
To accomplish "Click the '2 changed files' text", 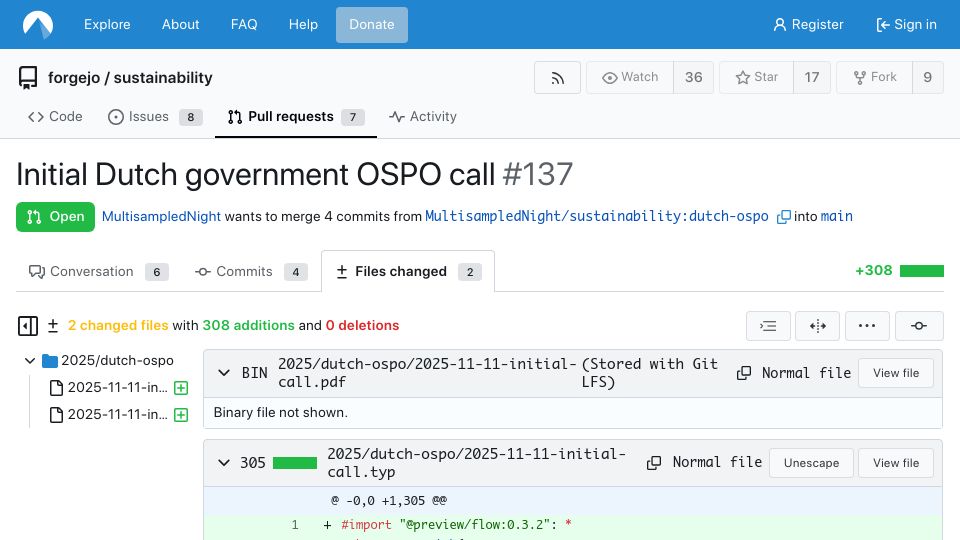I will pyautogui.click(x=118, y=326).
